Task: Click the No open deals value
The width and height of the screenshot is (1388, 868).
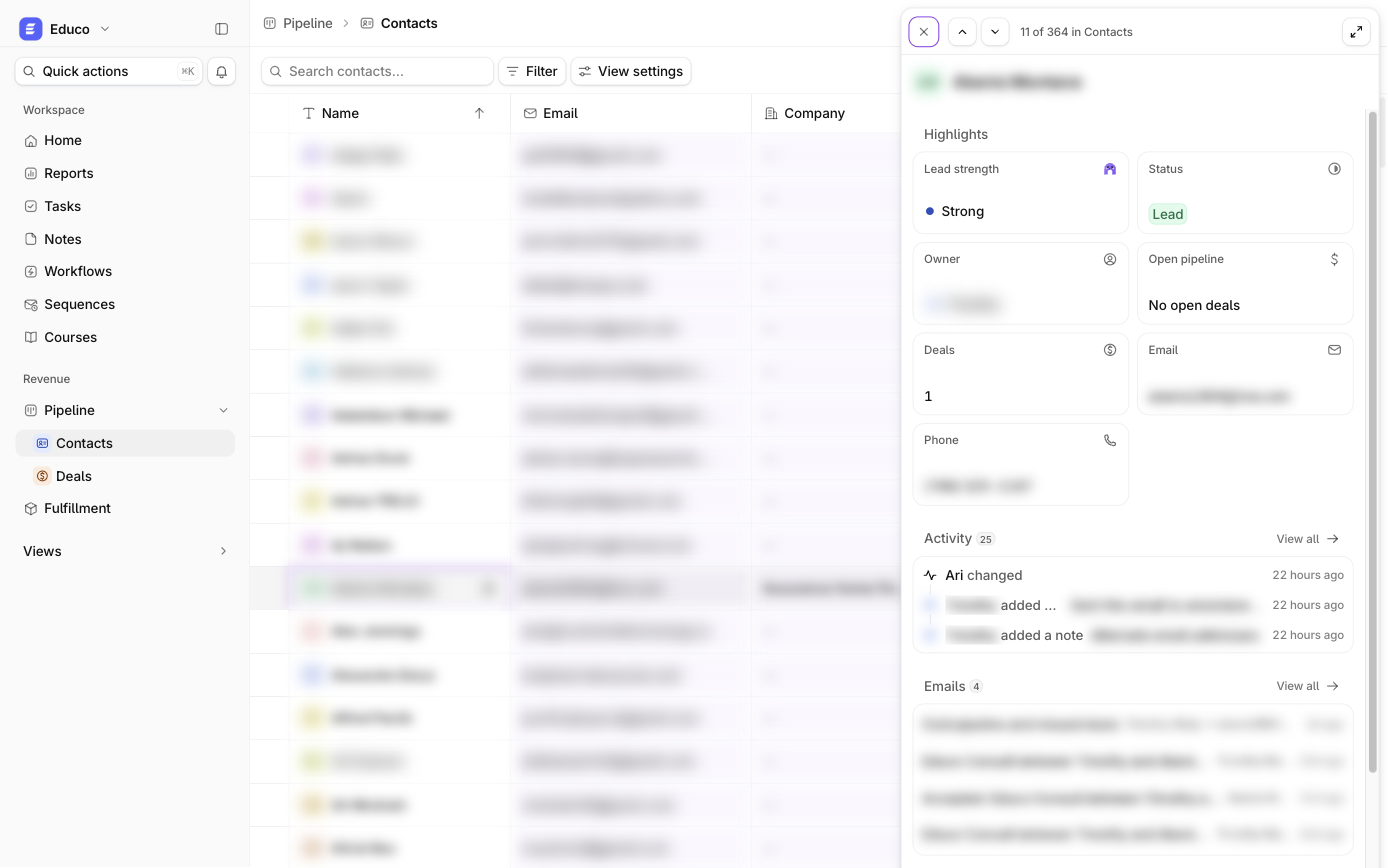Action: point(1194,305)
